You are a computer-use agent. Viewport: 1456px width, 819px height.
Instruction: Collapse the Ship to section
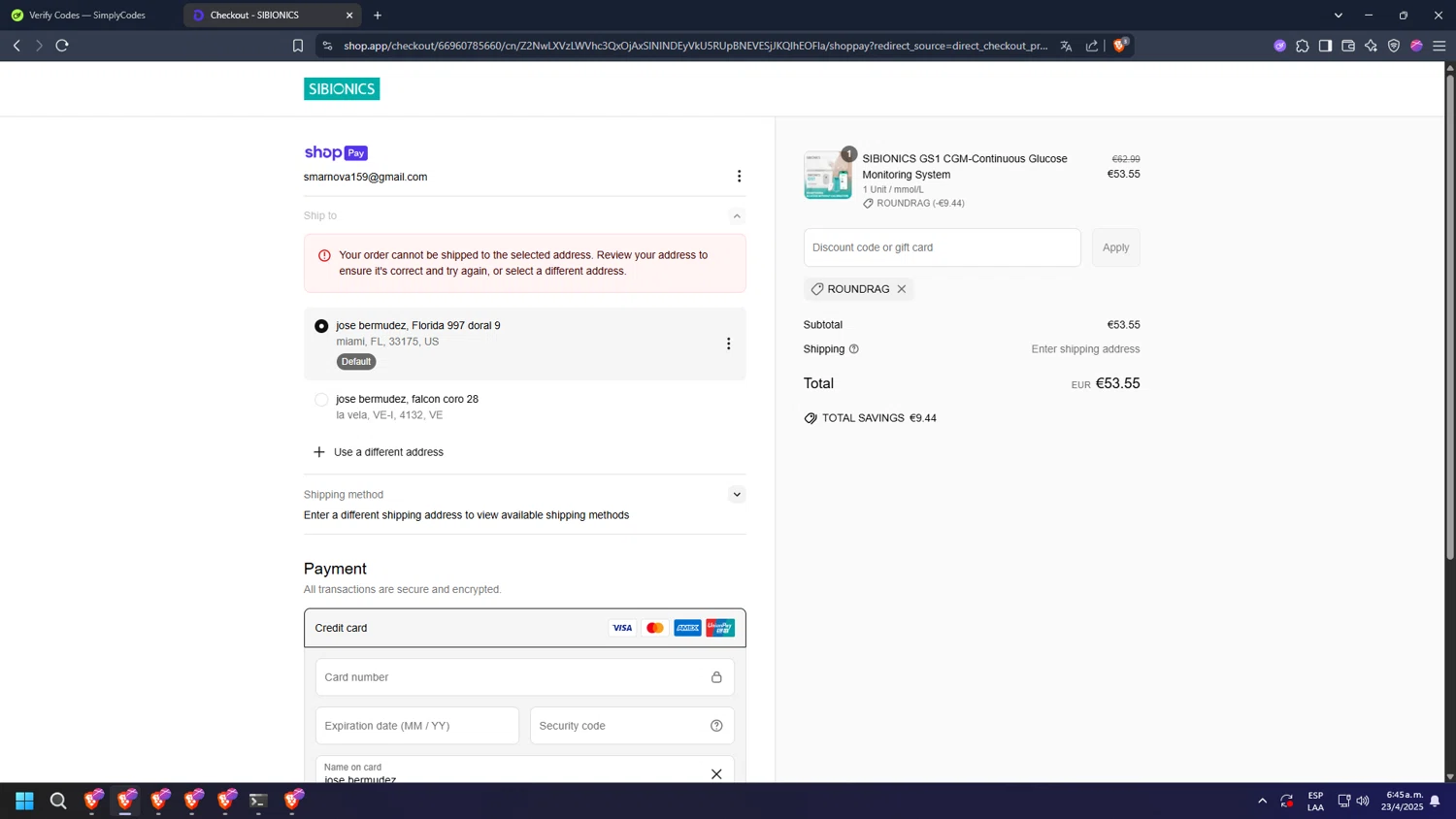(737, 216)
